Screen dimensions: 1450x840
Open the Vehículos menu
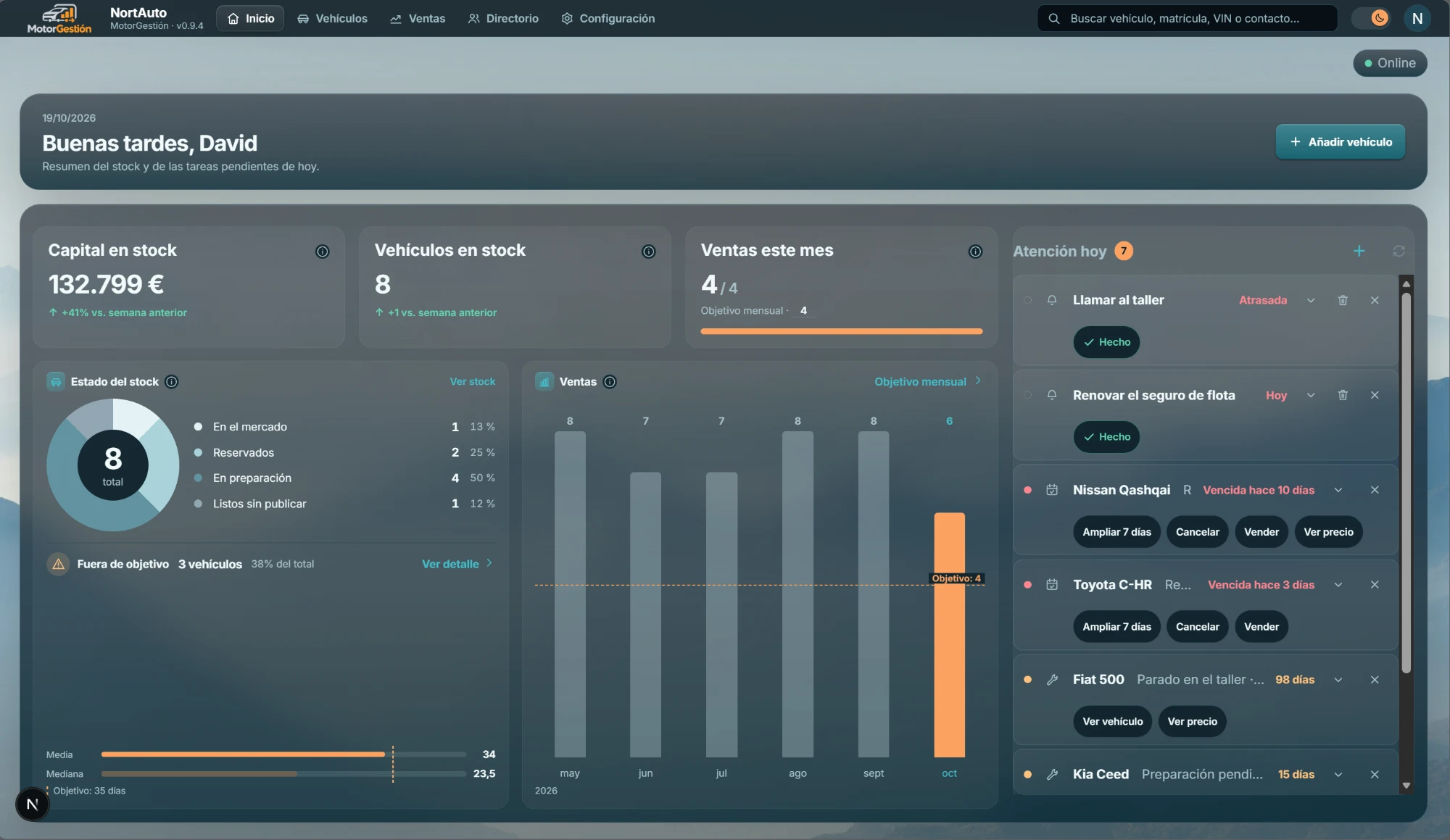click(332, 18)
